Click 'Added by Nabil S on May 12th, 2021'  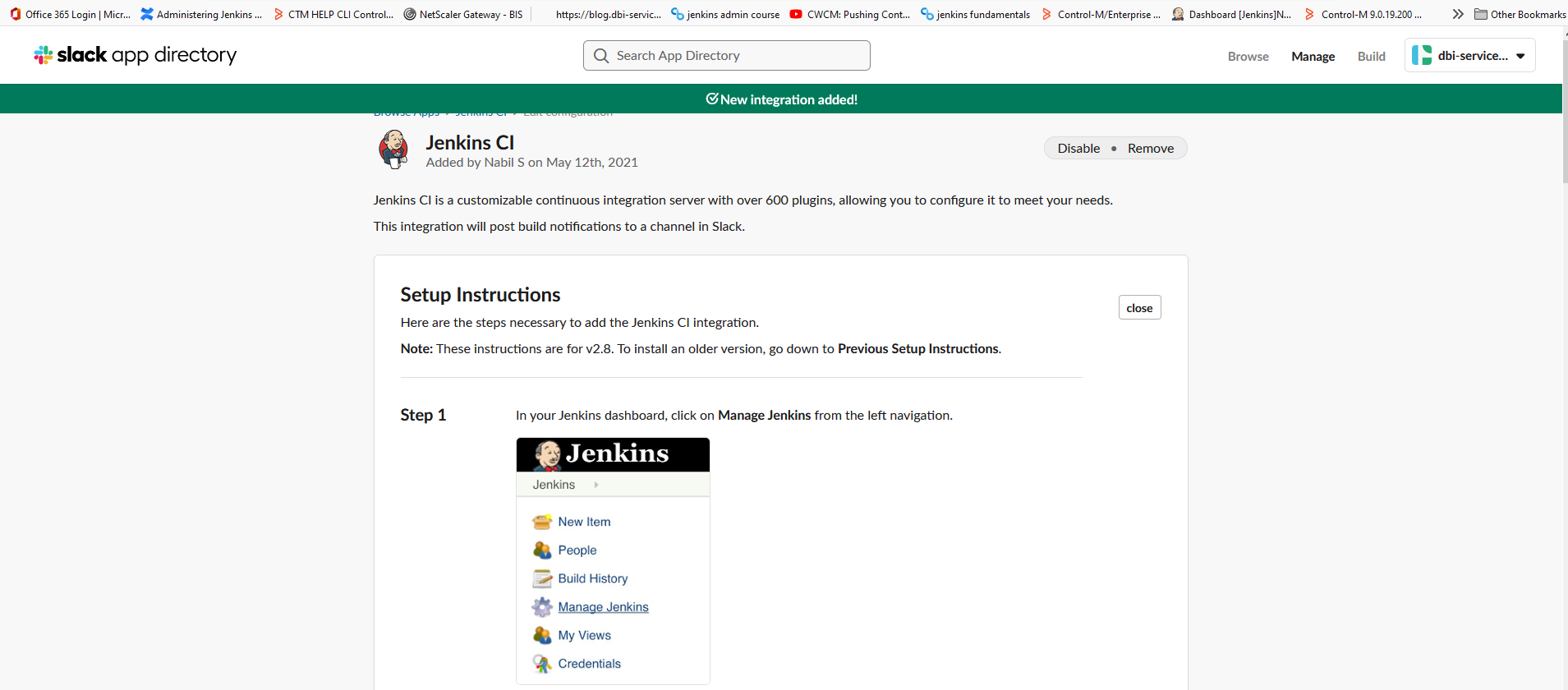click(x=531, y=163)
